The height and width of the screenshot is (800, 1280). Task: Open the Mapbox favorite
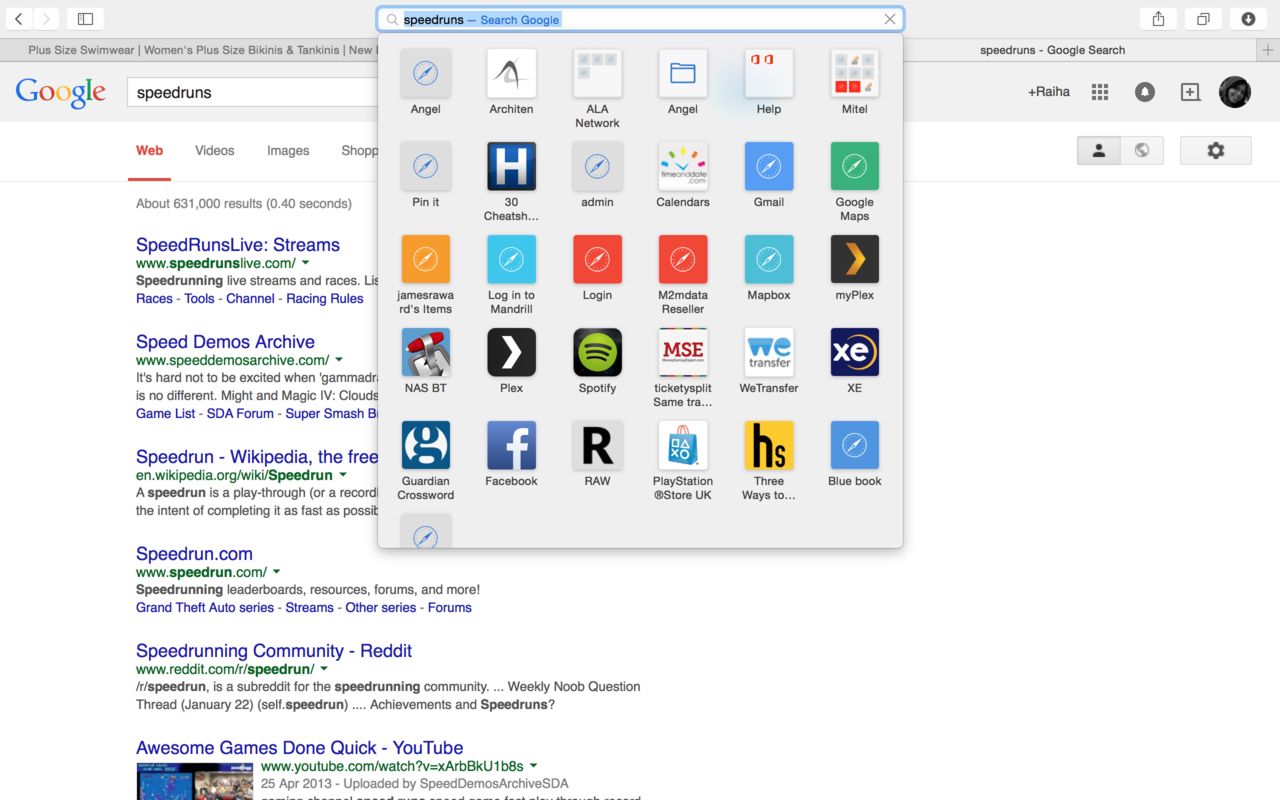point(769,259)
